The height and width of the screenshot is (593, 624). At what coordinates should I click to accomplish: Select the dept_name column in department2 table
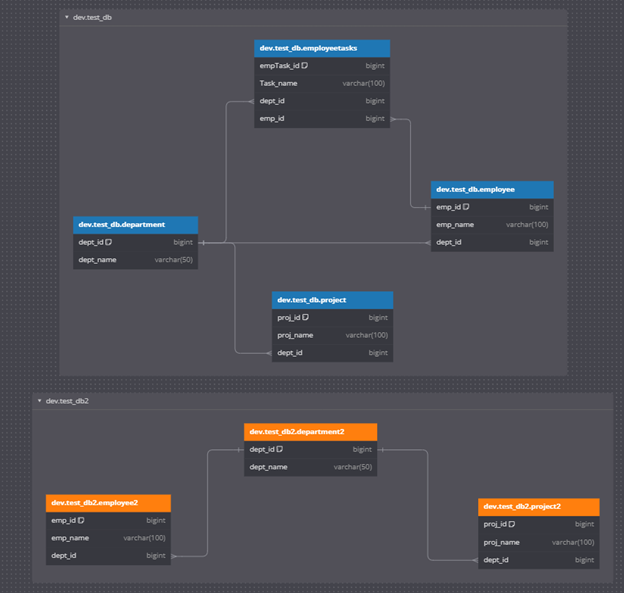pyautogui.click(x=310, y=467)
